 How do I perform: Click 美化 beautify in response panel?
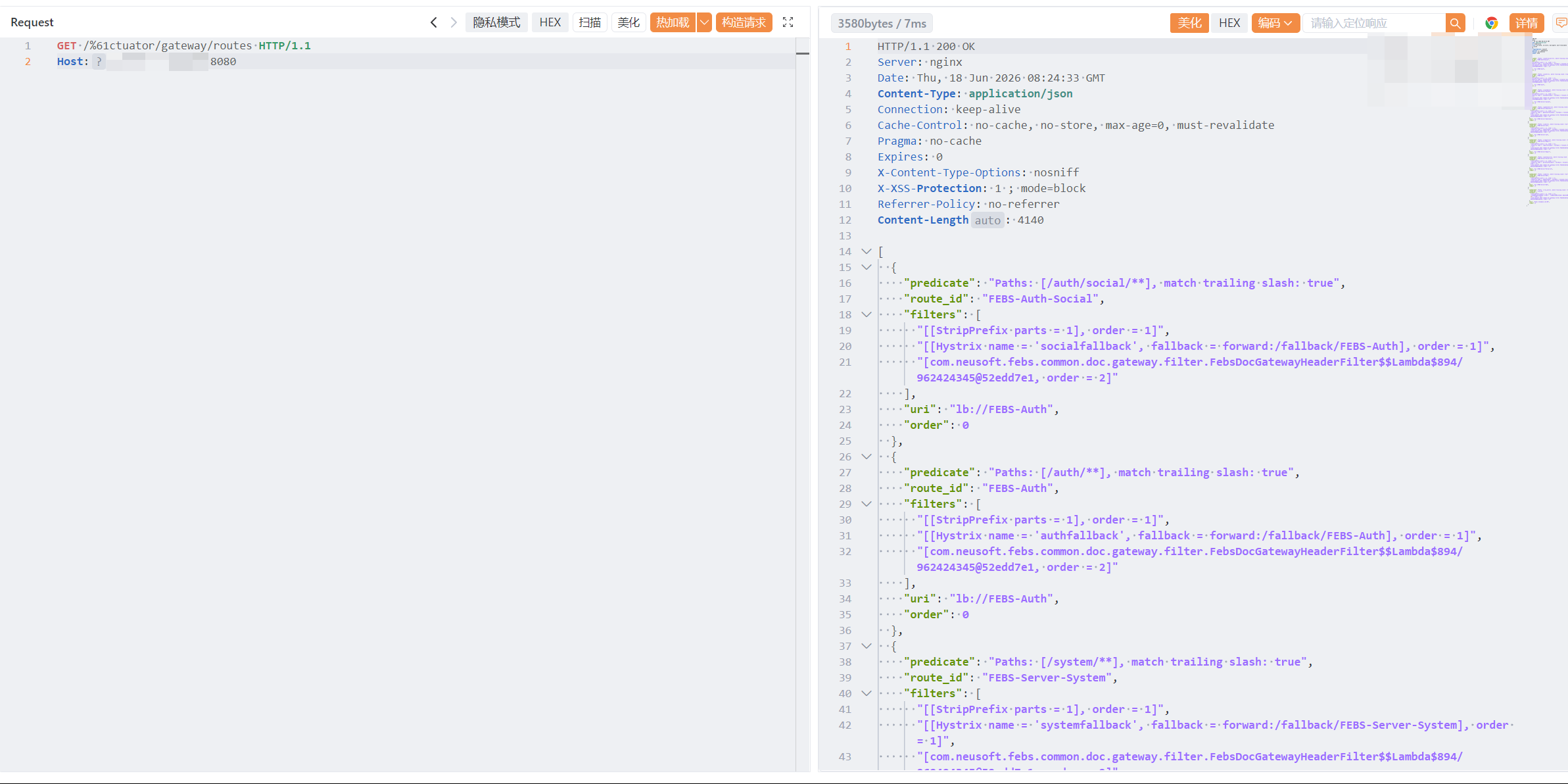click(x=1189, y=23)
